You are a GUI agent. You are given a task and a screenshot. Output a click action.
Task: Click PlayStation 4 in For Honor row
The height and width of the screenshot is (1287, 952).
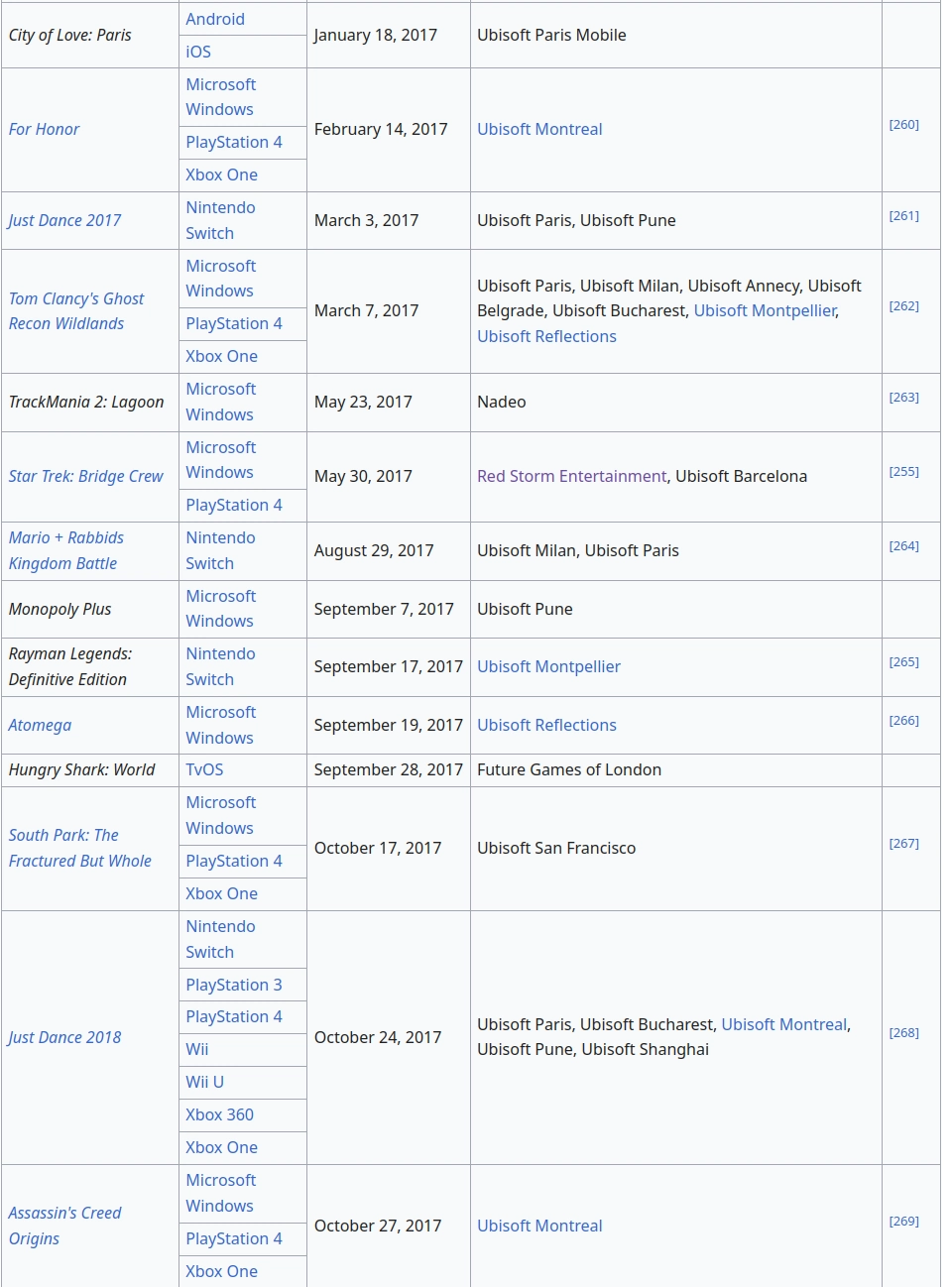click(234, 142)
